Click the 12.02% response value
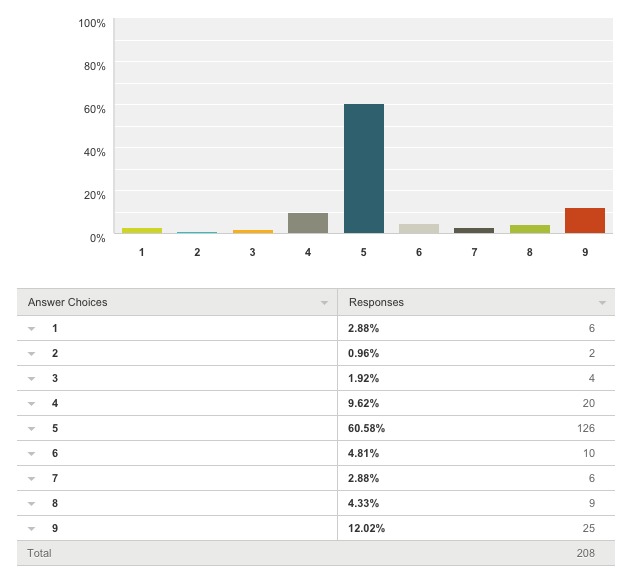 coord(366,528)
